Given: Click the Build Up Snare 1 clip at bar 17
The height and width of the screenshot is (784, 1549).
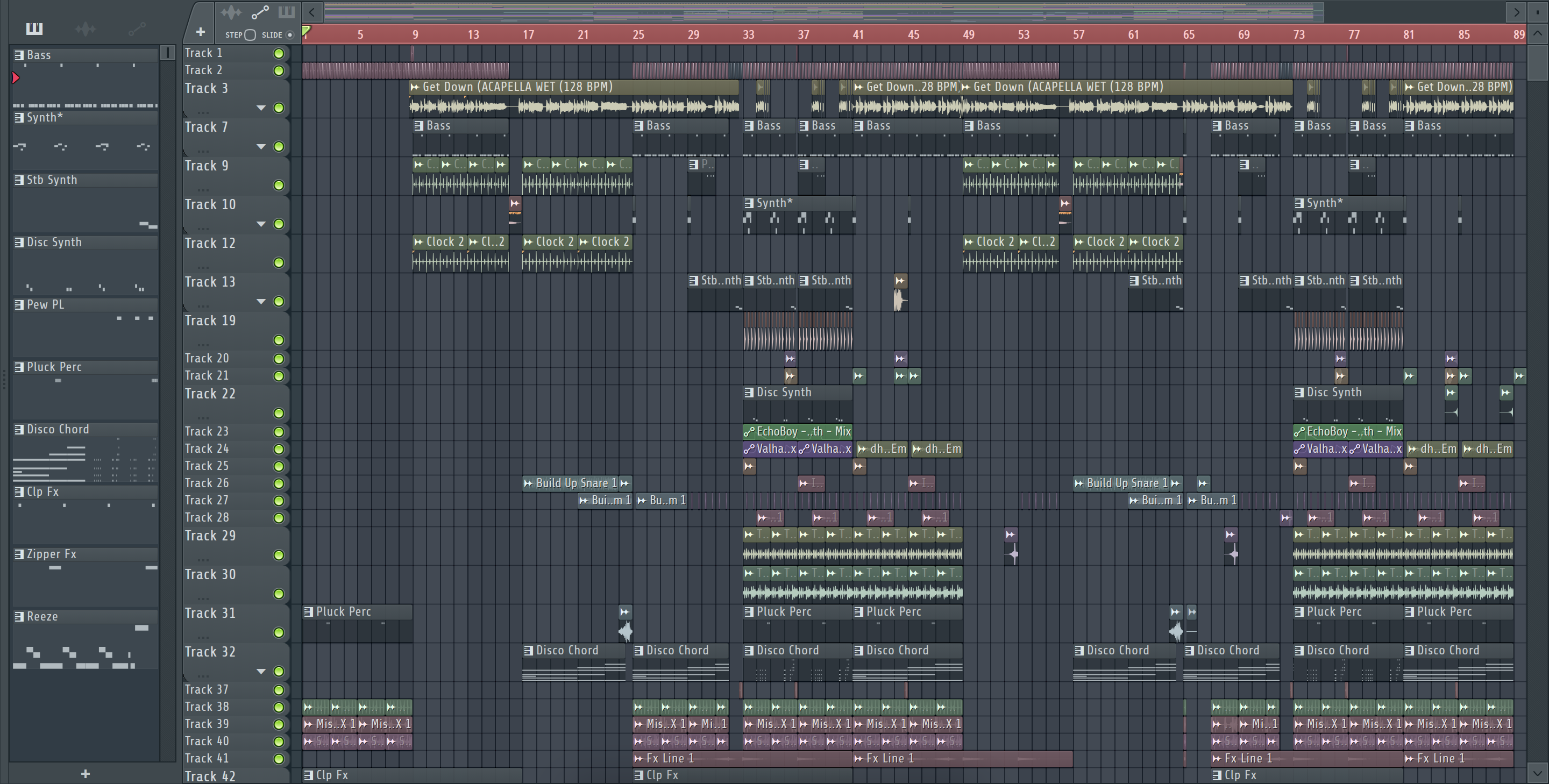Looking at the screenshot, I should coord(571,483).
